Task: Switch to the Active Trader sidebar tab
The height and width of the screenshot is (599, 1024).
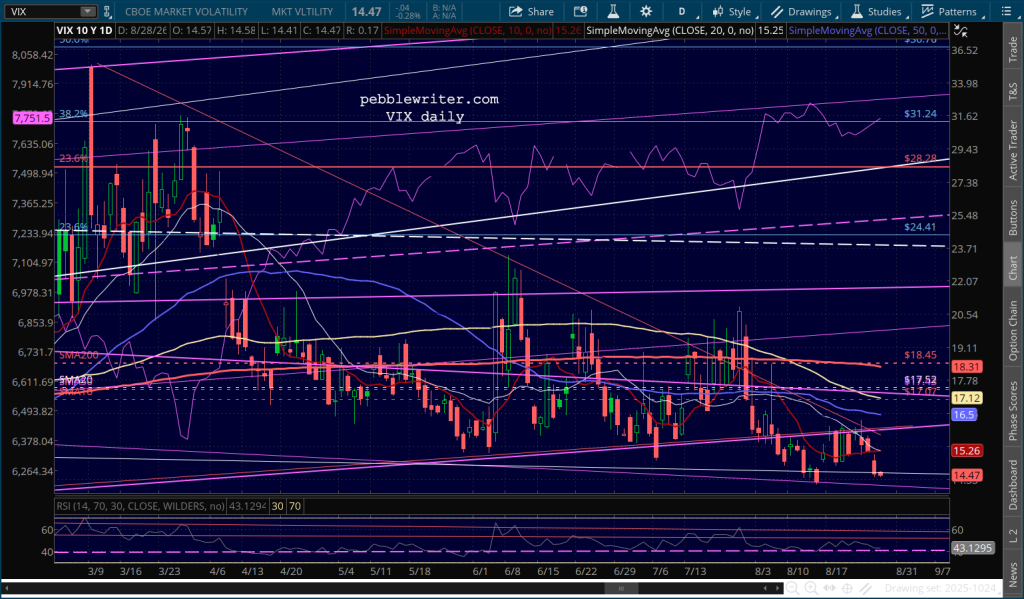Action: (1013, 149)
